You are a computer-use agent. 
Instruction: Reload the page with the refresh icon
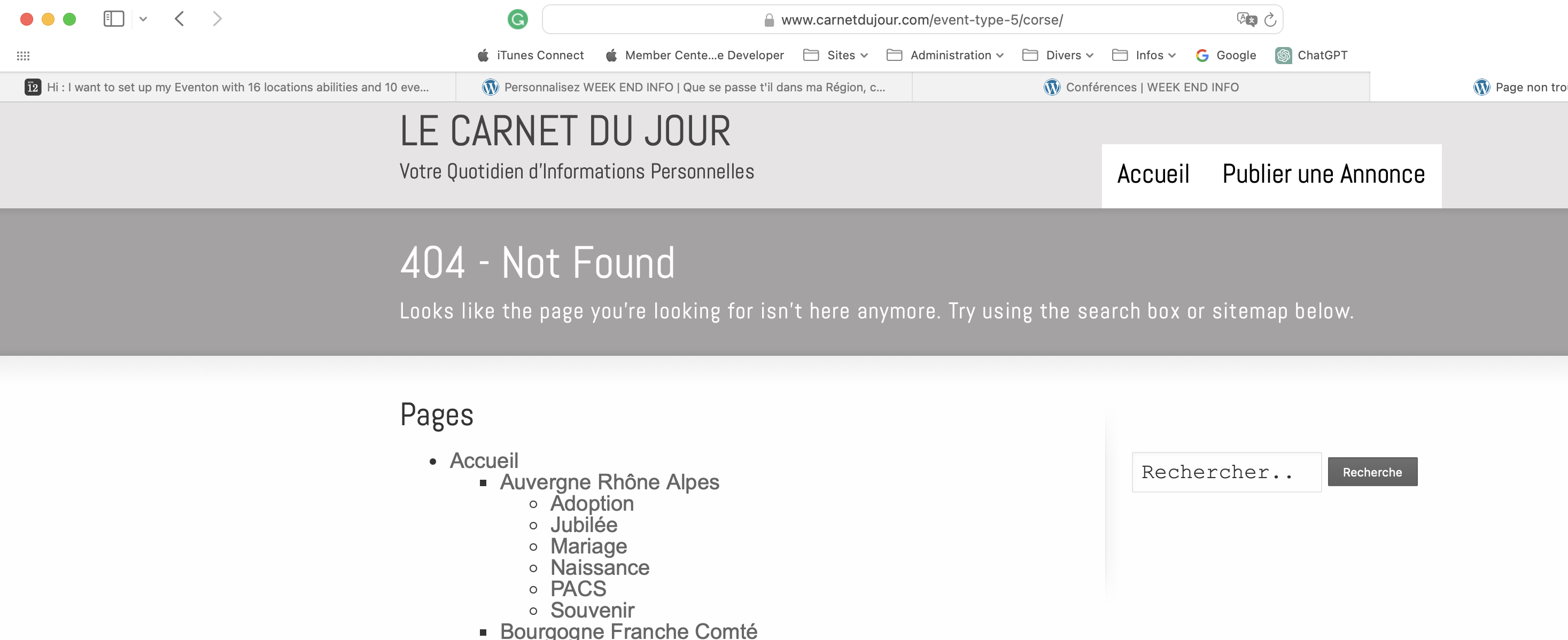click(x=1270, y=19)
